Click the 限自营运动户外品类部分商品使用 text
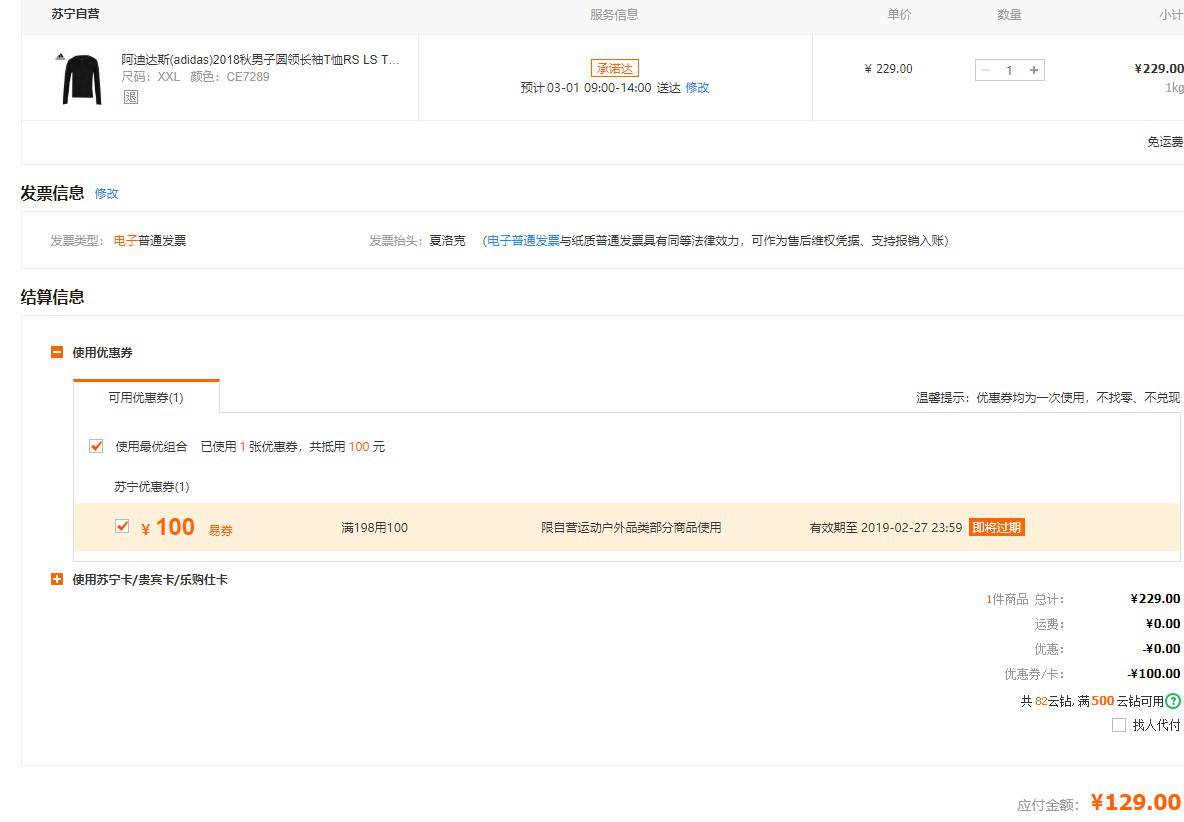 [x=631, y=528]
